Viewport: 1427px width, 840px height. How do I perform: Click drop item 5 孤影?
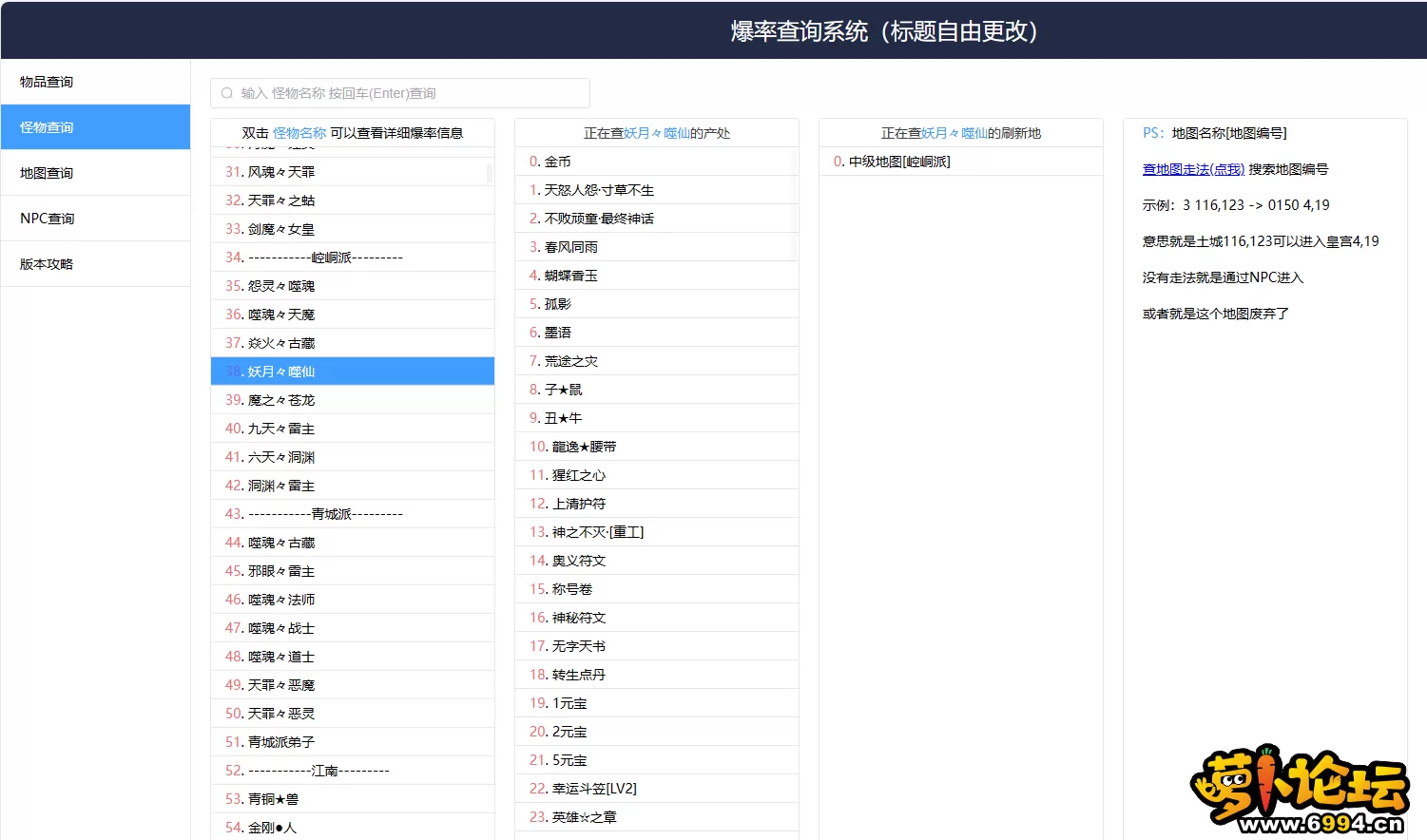pyautogui.click(x=657, y=304)
